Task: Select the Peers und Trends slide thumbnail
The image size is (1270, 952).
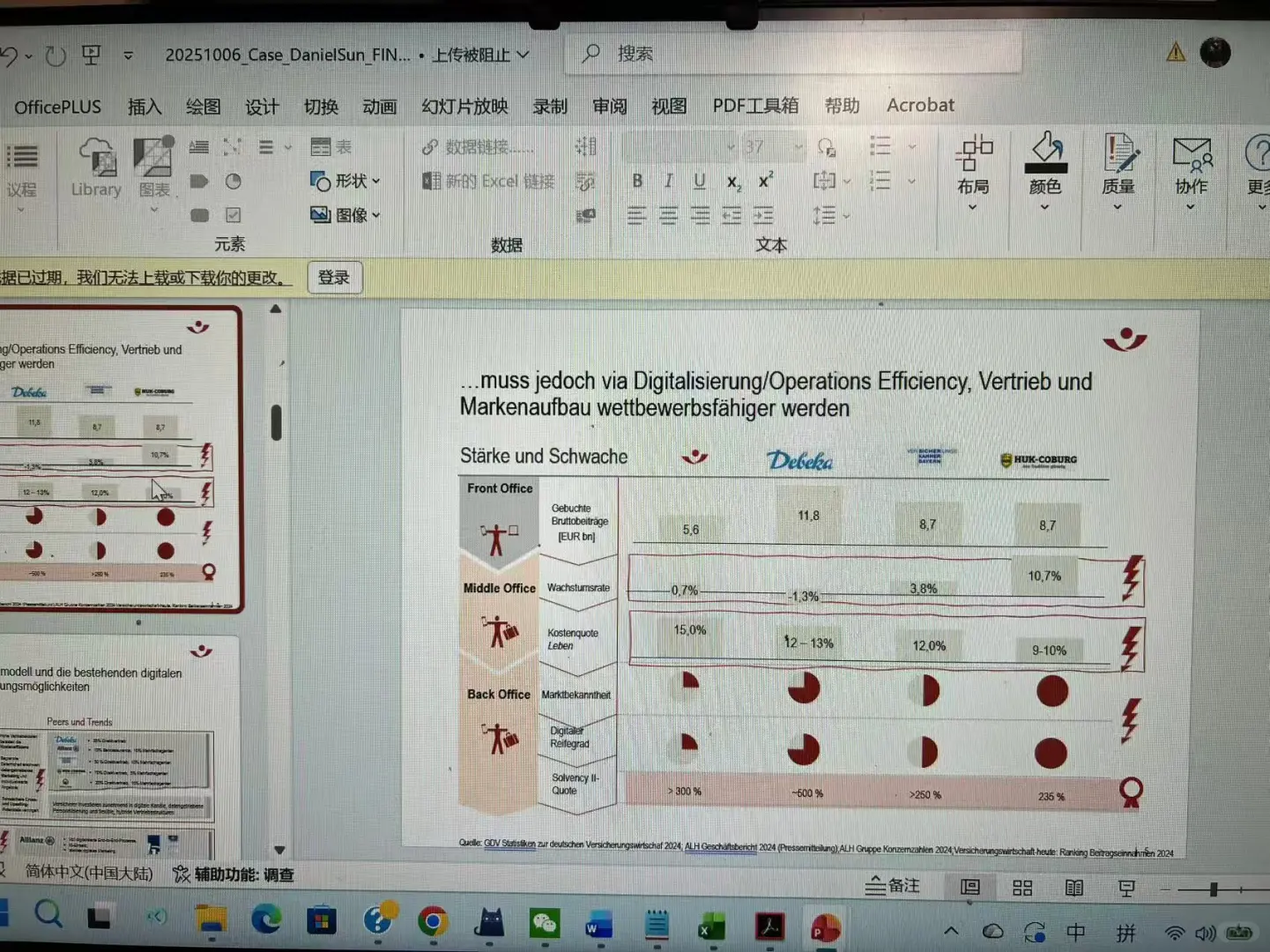Action: coord(120,747)
